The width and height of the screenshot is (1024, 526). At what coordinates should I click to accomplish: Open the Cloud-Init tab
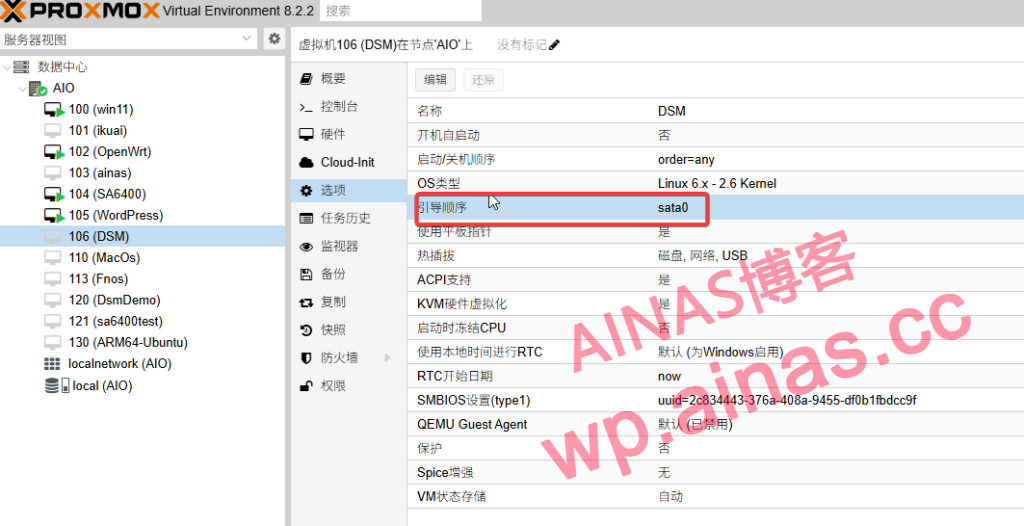(x=349, y=162)
